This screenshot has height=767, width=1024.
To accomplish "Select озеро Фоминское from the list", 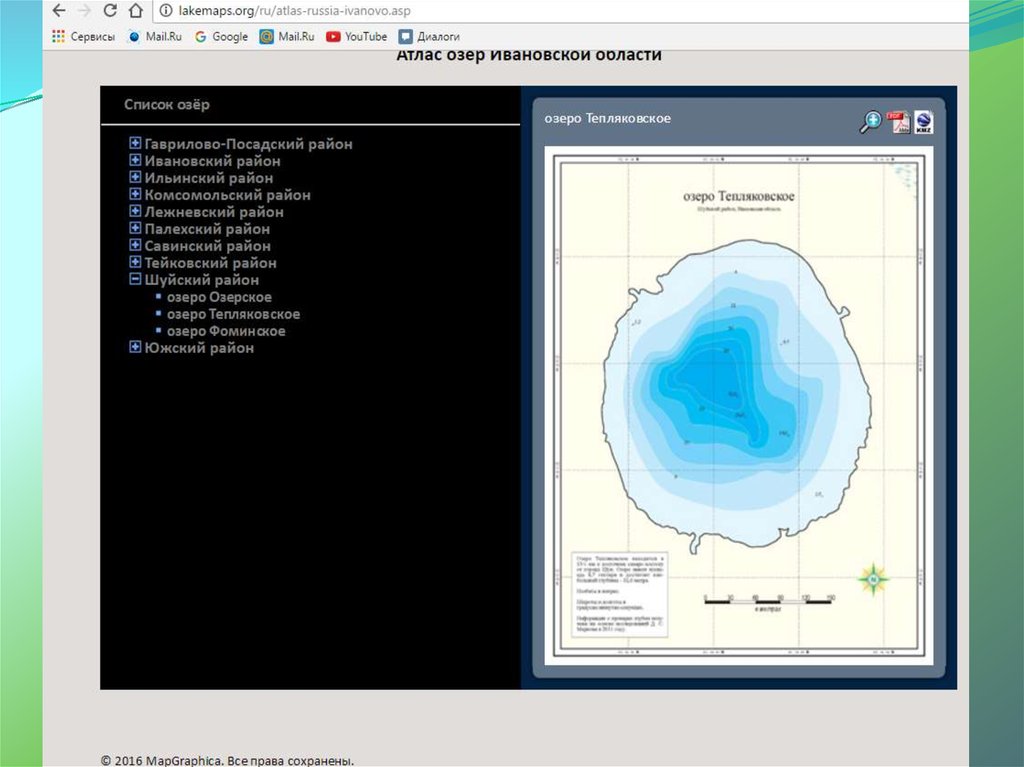I will pos(226,331).
